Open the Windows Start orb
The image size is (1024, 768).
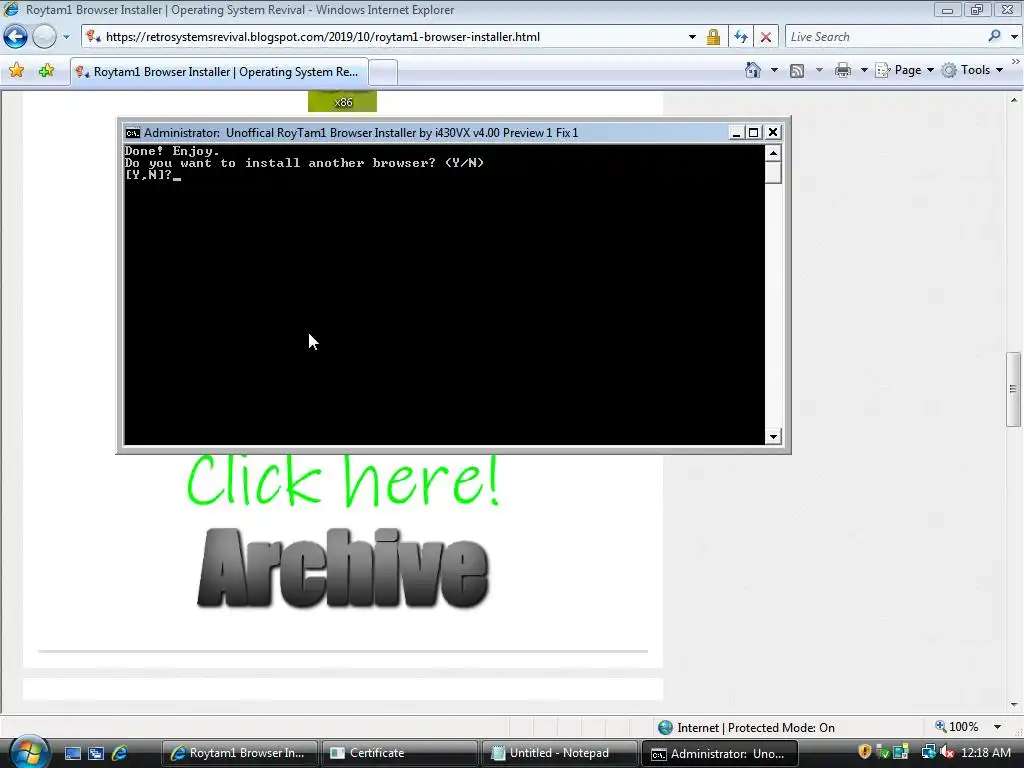[x=28, y=752]
